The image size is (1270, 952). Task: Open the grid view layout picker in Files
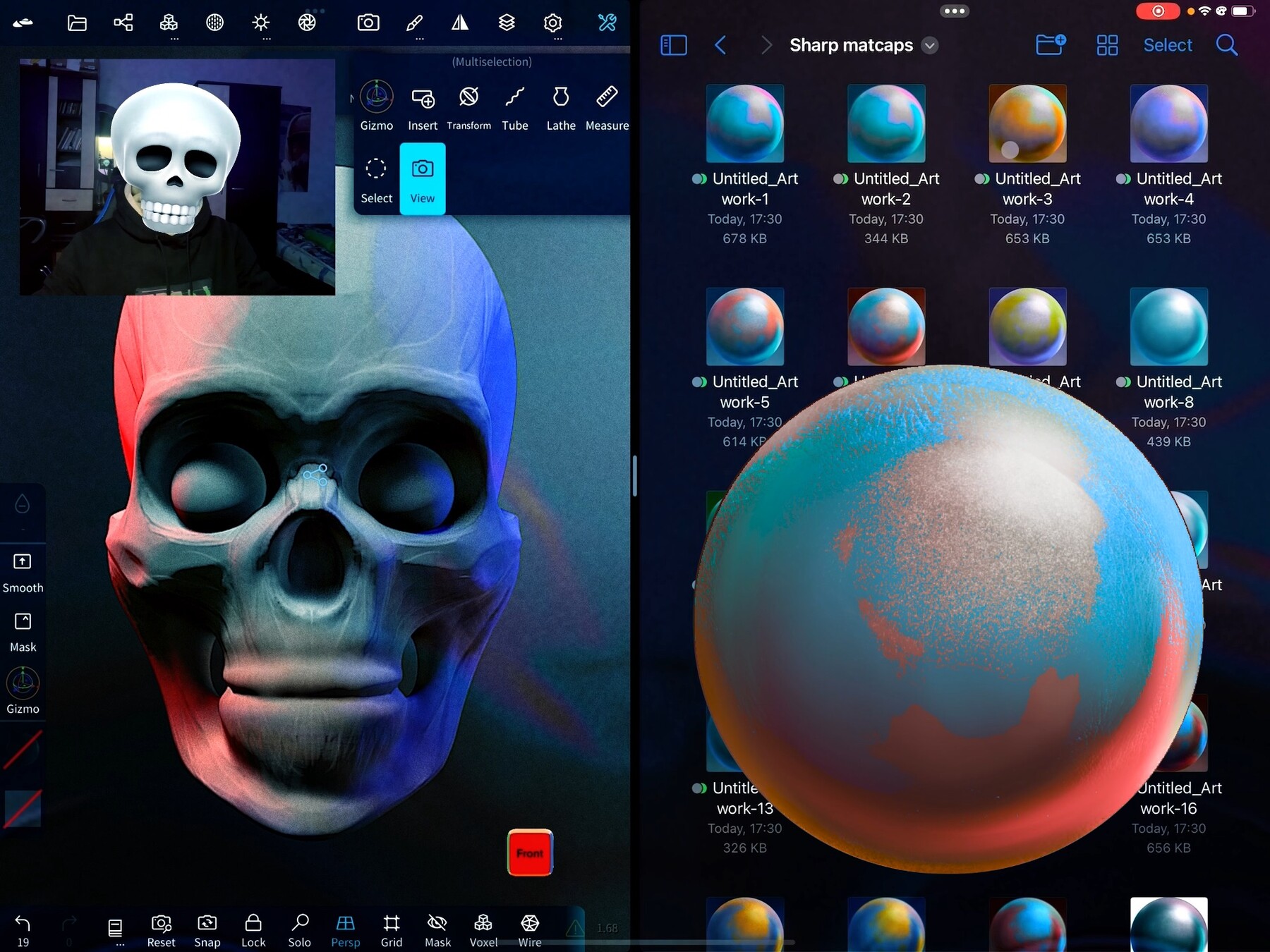[x=1107, y=45]
